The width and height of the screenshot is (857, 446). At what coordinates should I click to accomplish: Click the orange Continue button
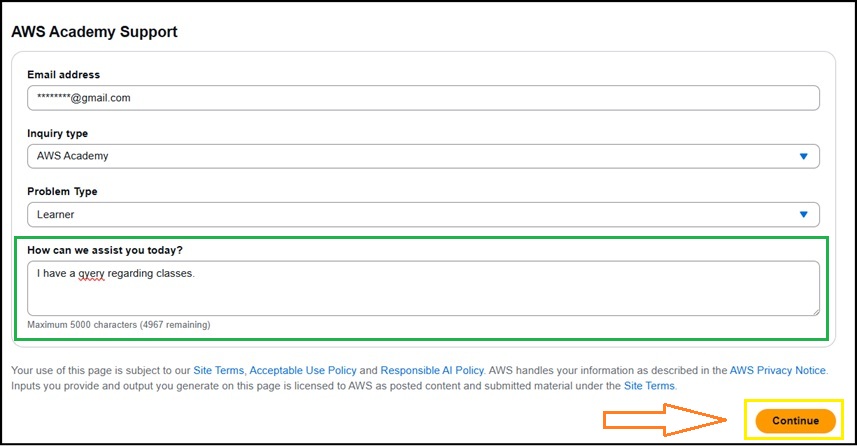(795, 421)
